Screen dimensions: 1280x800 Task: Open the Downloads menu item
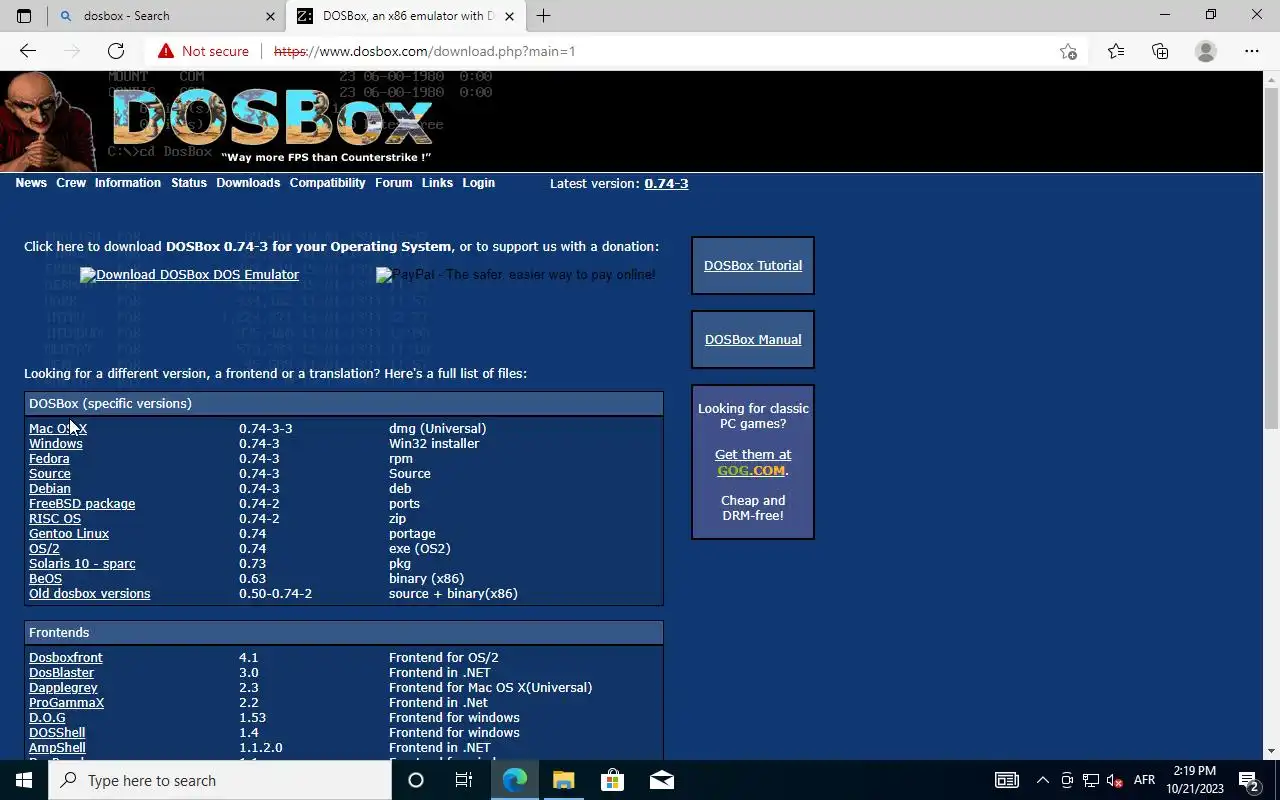248,183
